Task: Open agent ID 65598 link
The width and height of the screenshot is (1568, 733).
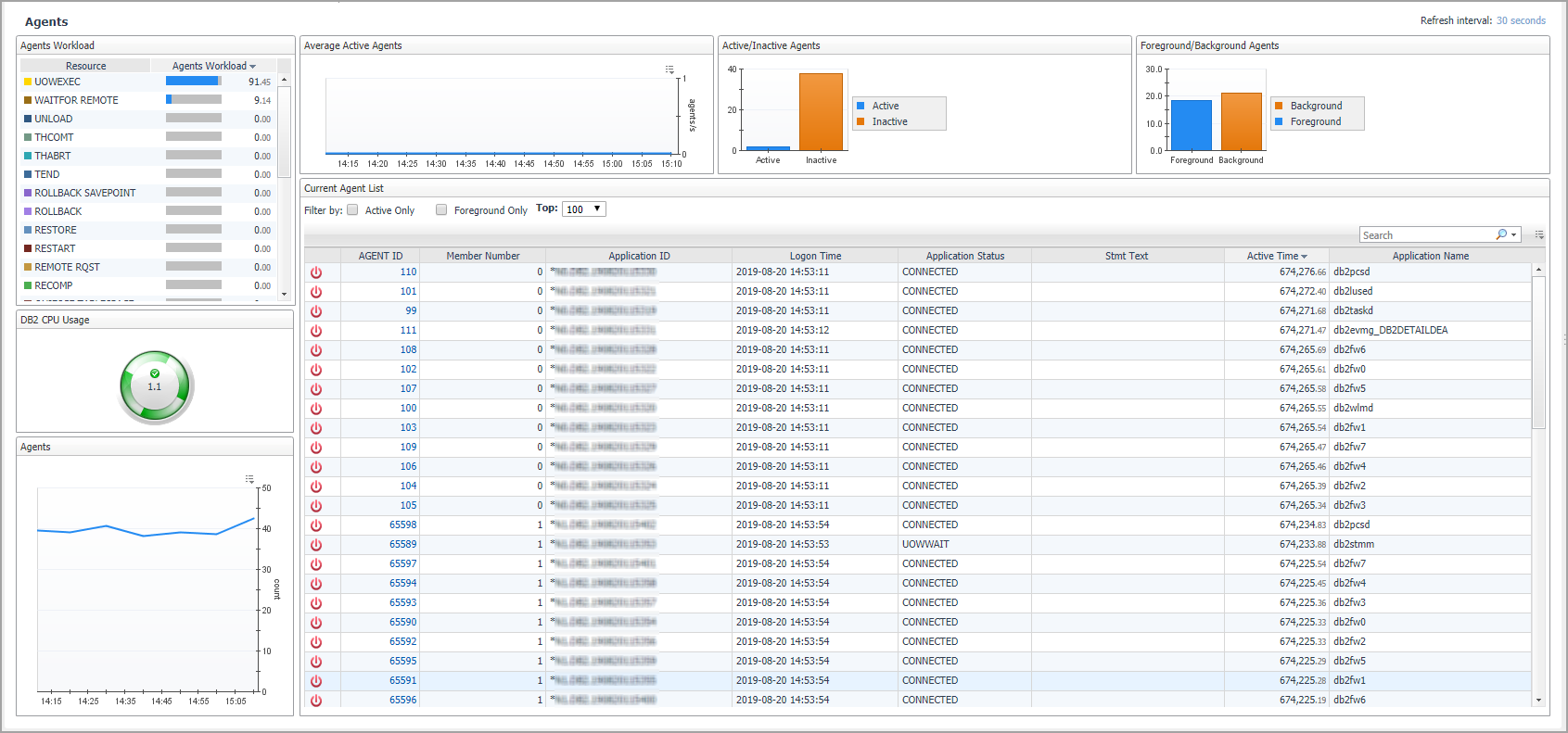Action: [x=402, y=524]
